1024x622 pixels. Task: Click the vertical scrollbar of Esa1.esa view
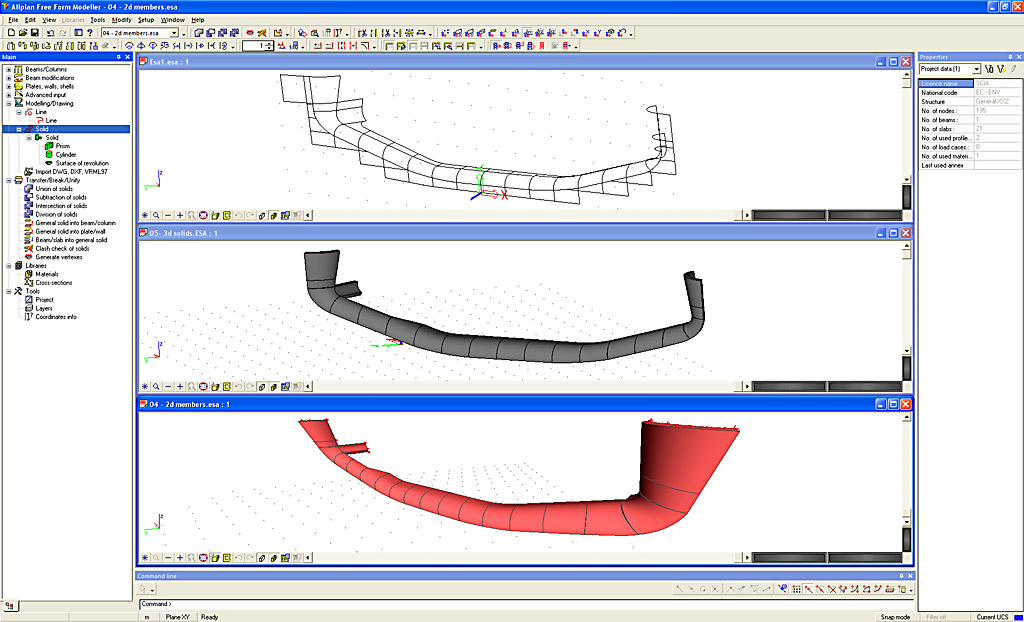coord(906,127)
